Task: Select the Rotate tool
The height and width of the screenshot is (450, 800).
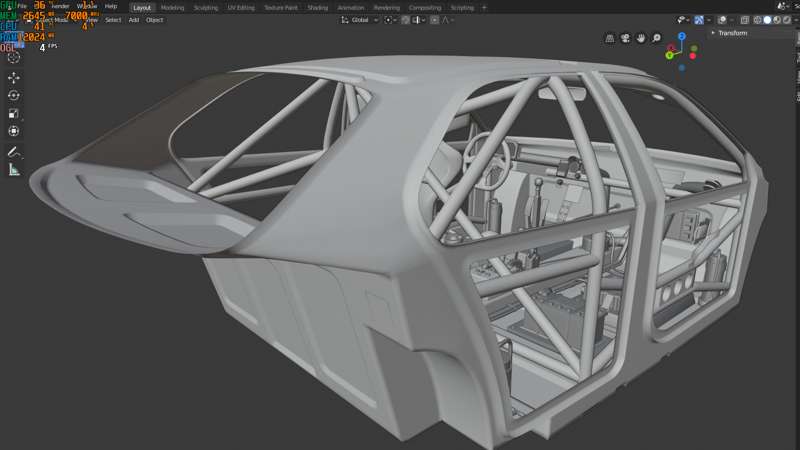Action: tap(14, 95)
